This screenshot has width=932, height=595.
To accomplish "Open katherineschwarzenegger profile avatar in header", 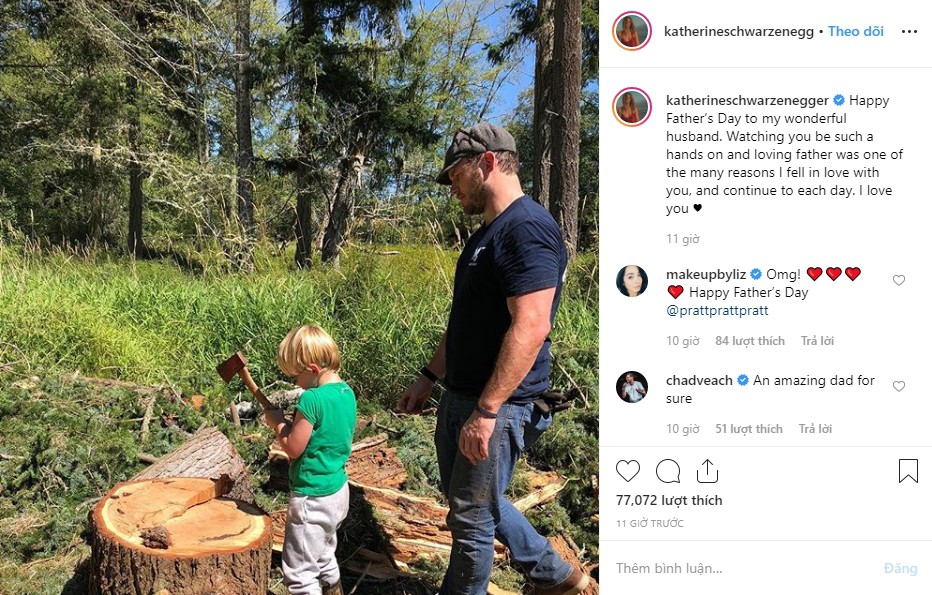I will (x=631, y=32).
